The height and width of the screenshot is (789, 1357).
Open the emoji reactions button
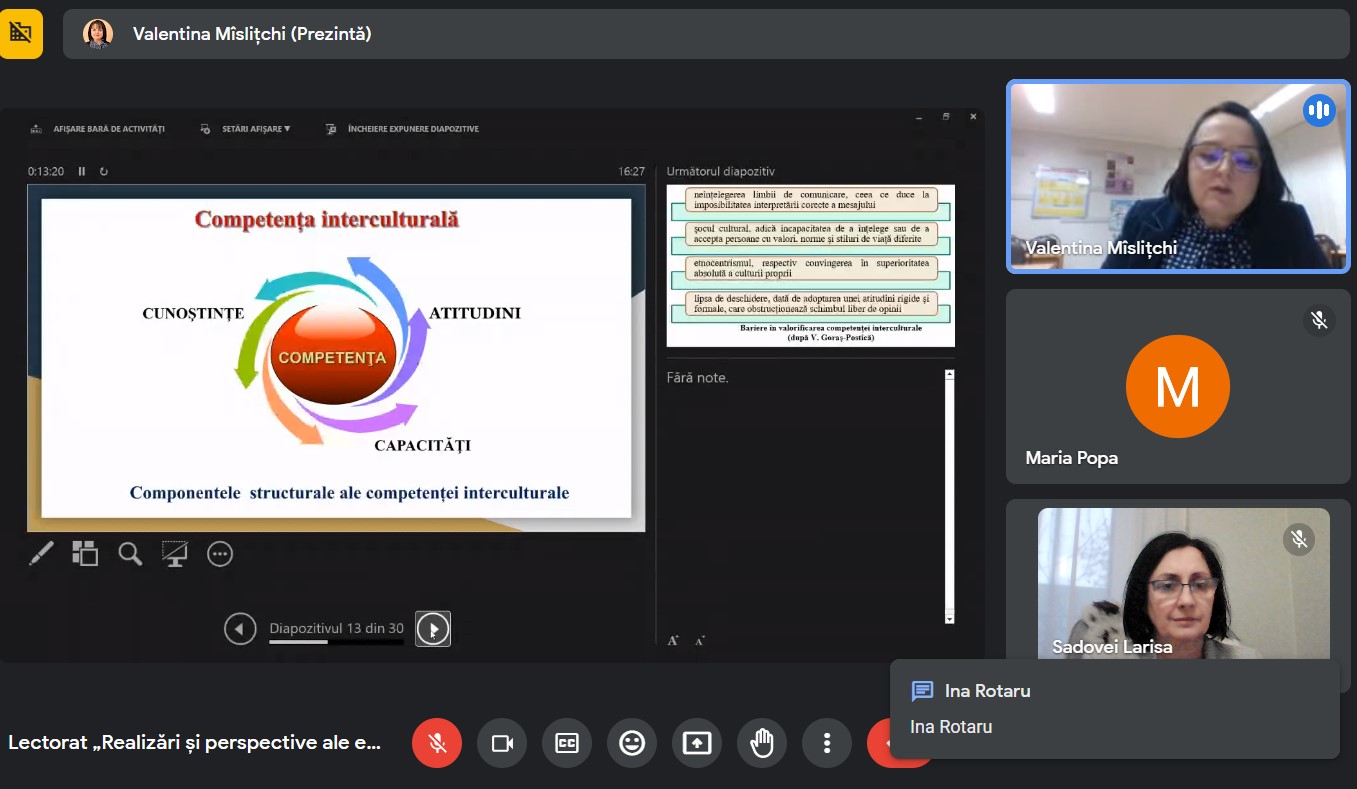point(632,743)
